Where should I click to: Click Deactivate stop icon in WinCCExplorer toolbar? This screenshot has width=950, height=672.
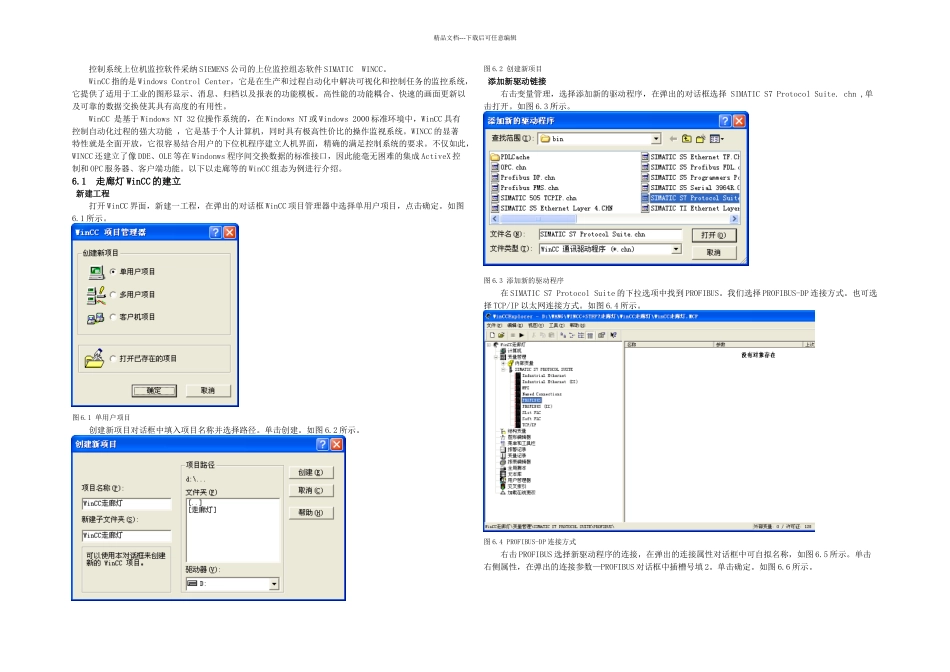[x=513, y=335]
